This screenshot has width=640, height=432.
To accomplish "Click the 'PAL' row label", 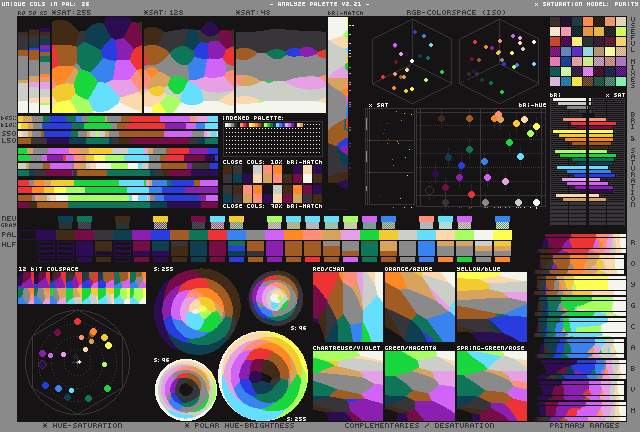I will [9, 234].
